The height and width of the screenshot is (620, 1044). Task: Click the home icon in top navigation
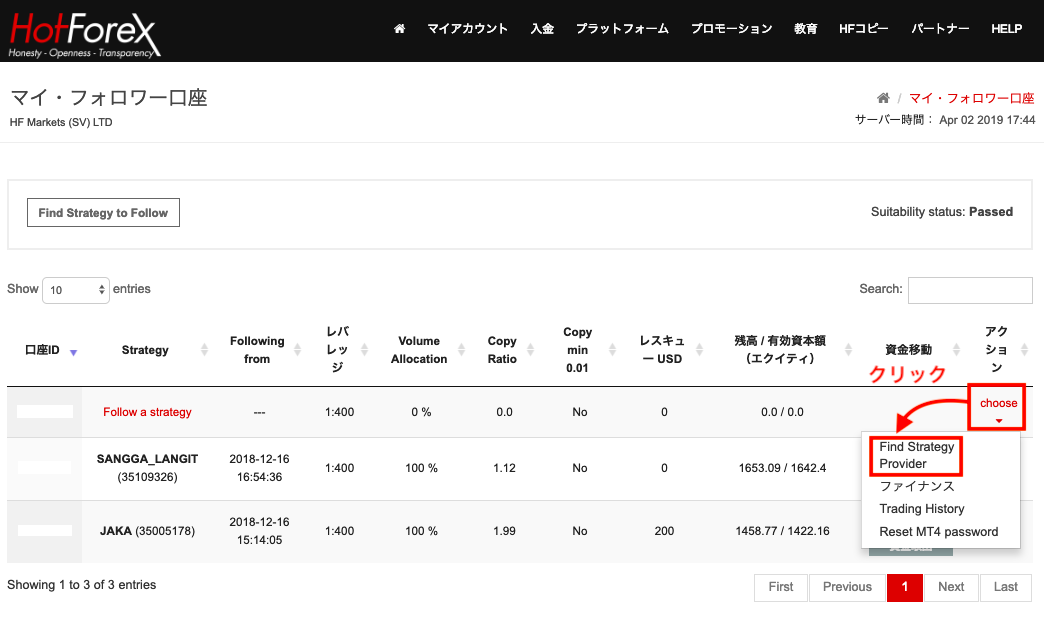coord(399,29)
